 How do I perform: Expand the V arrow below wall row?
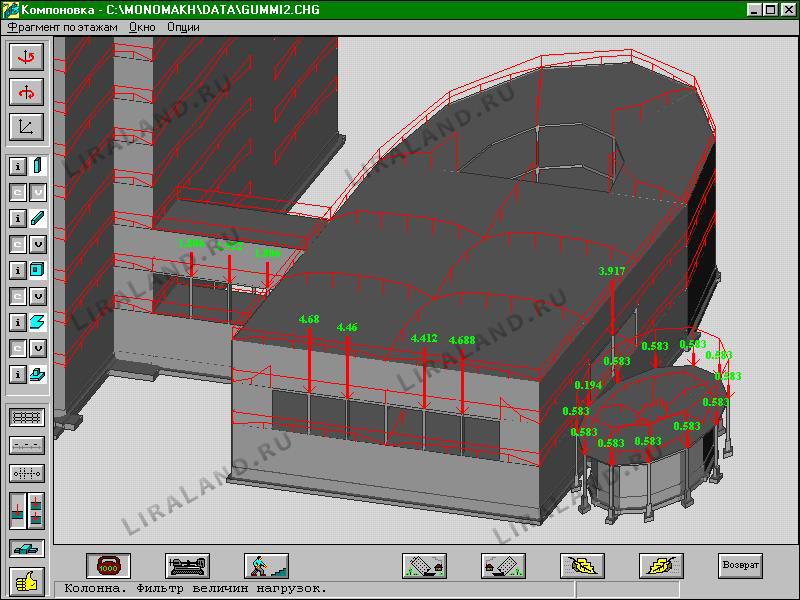pyautogui.click(x=37, y=296)
